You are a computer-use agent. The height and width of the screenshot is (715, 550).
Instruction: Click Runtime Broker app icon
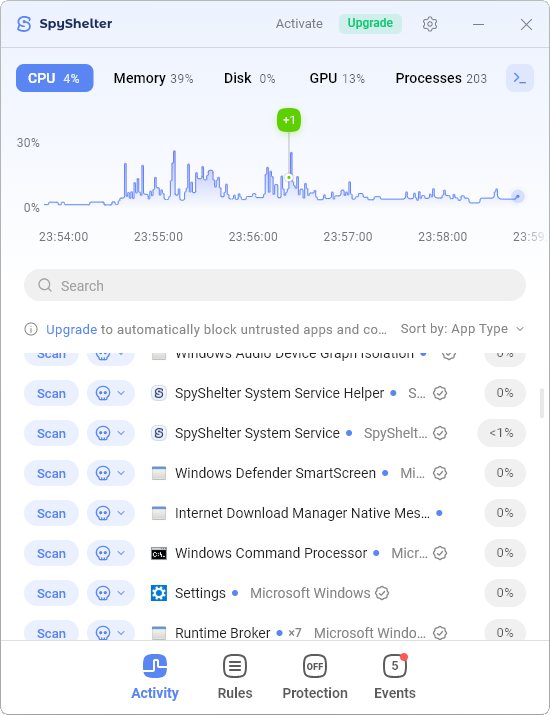[159, 633]
